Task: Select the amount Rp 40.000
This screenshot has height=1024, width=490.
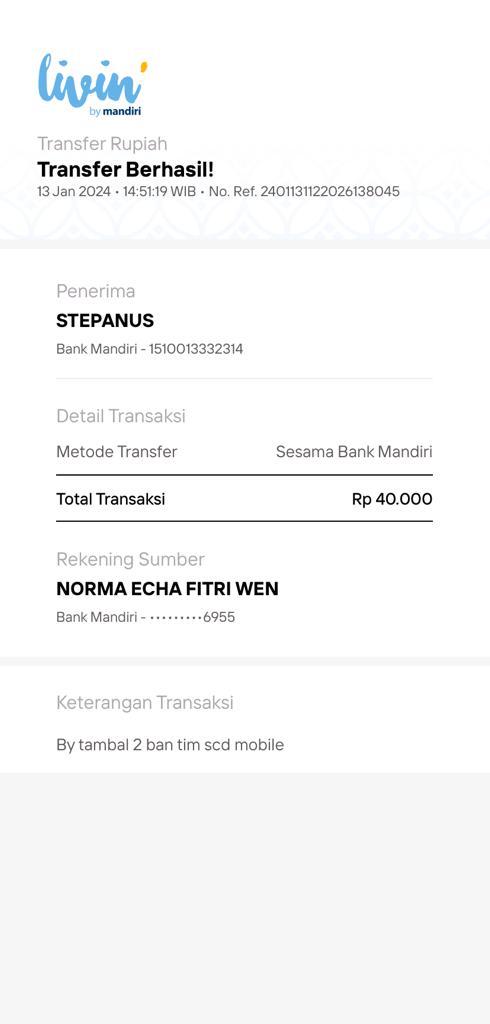Action: 392,500
